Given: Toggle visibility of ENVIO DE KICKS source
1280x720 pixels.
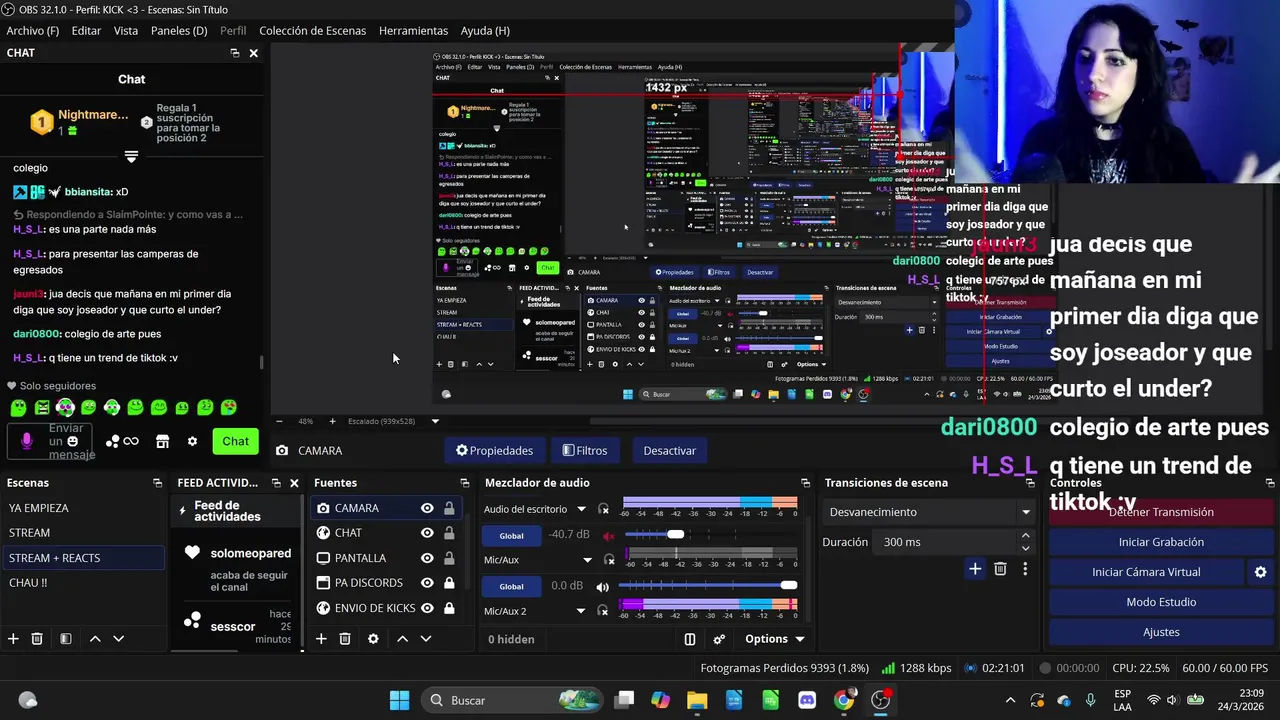Looking at the screenshot, I should (427, 608).
